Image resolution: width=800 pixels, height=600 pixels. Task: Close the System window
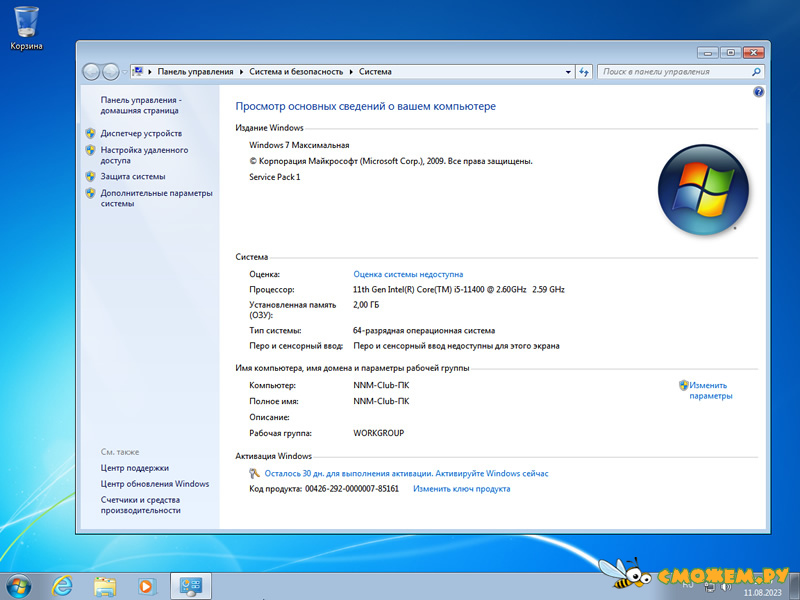point(754,53)
